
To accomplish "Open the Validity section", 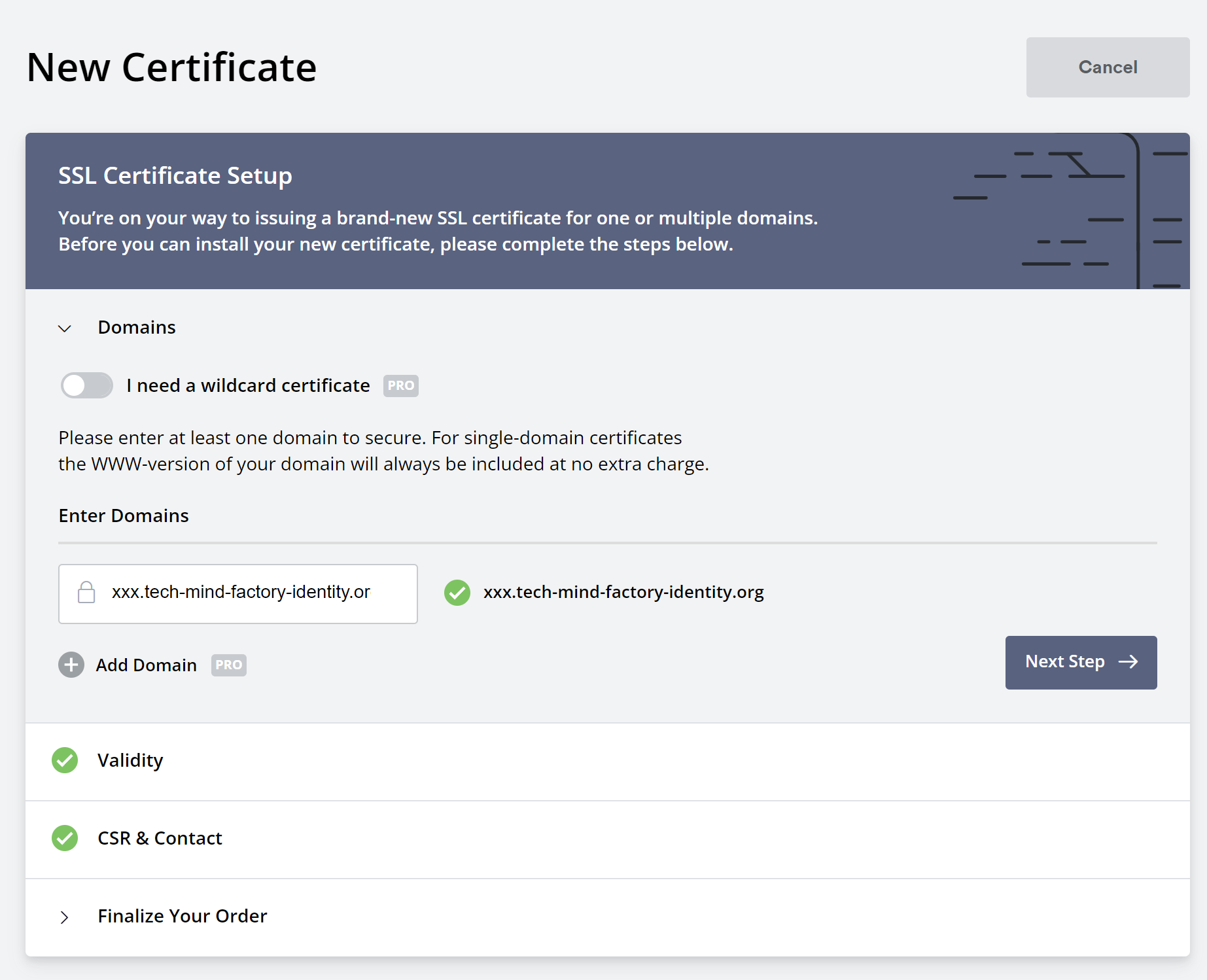I will point(607,761).
